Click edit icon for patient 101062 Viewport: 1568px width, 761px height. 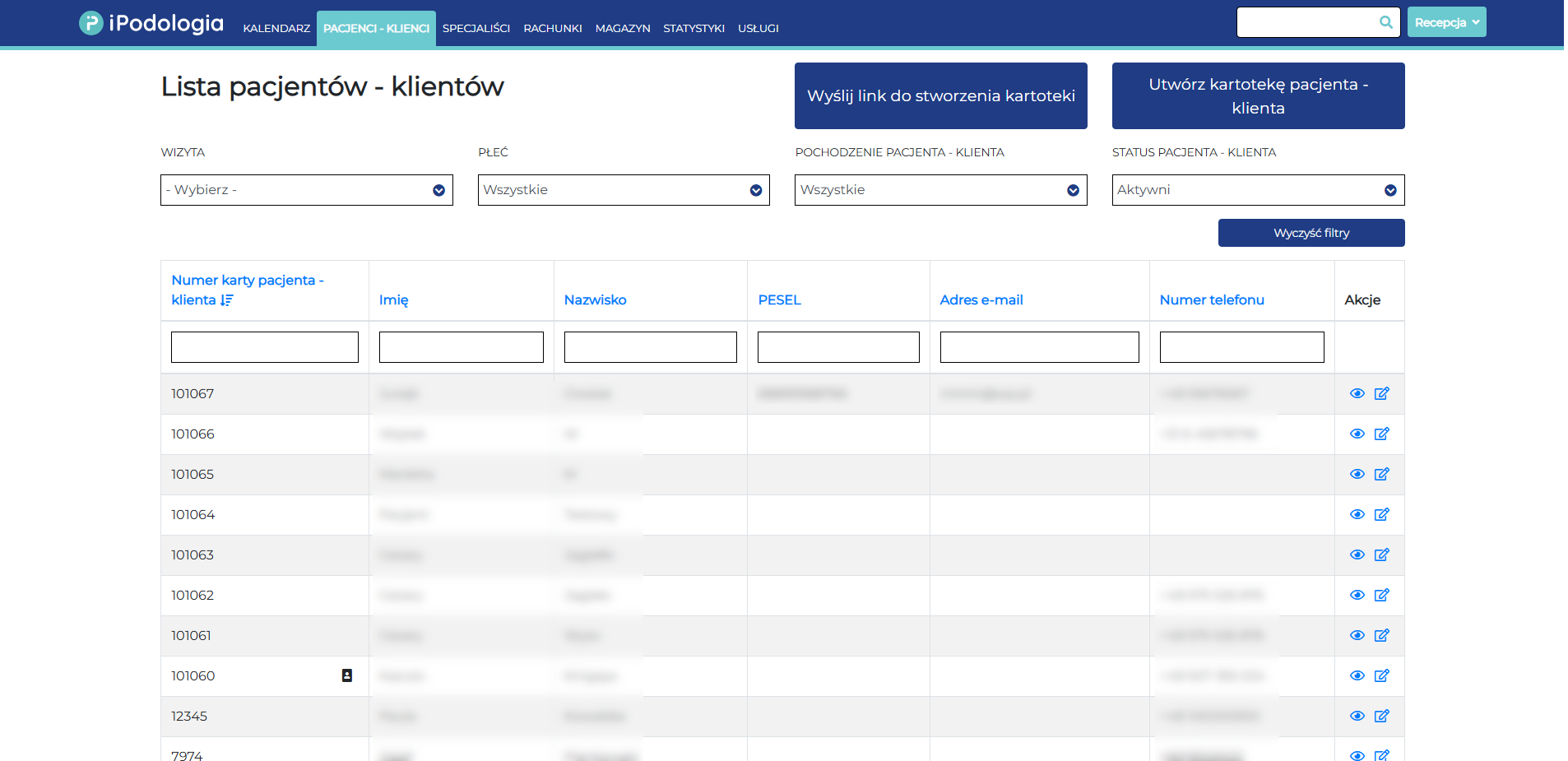1381,595
